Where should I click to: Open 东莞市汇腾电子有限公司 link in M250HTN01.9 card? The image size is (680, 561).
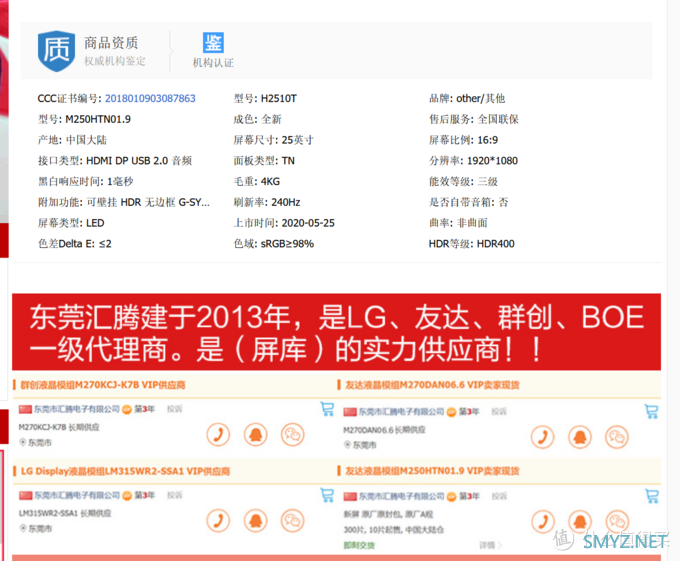402,496
